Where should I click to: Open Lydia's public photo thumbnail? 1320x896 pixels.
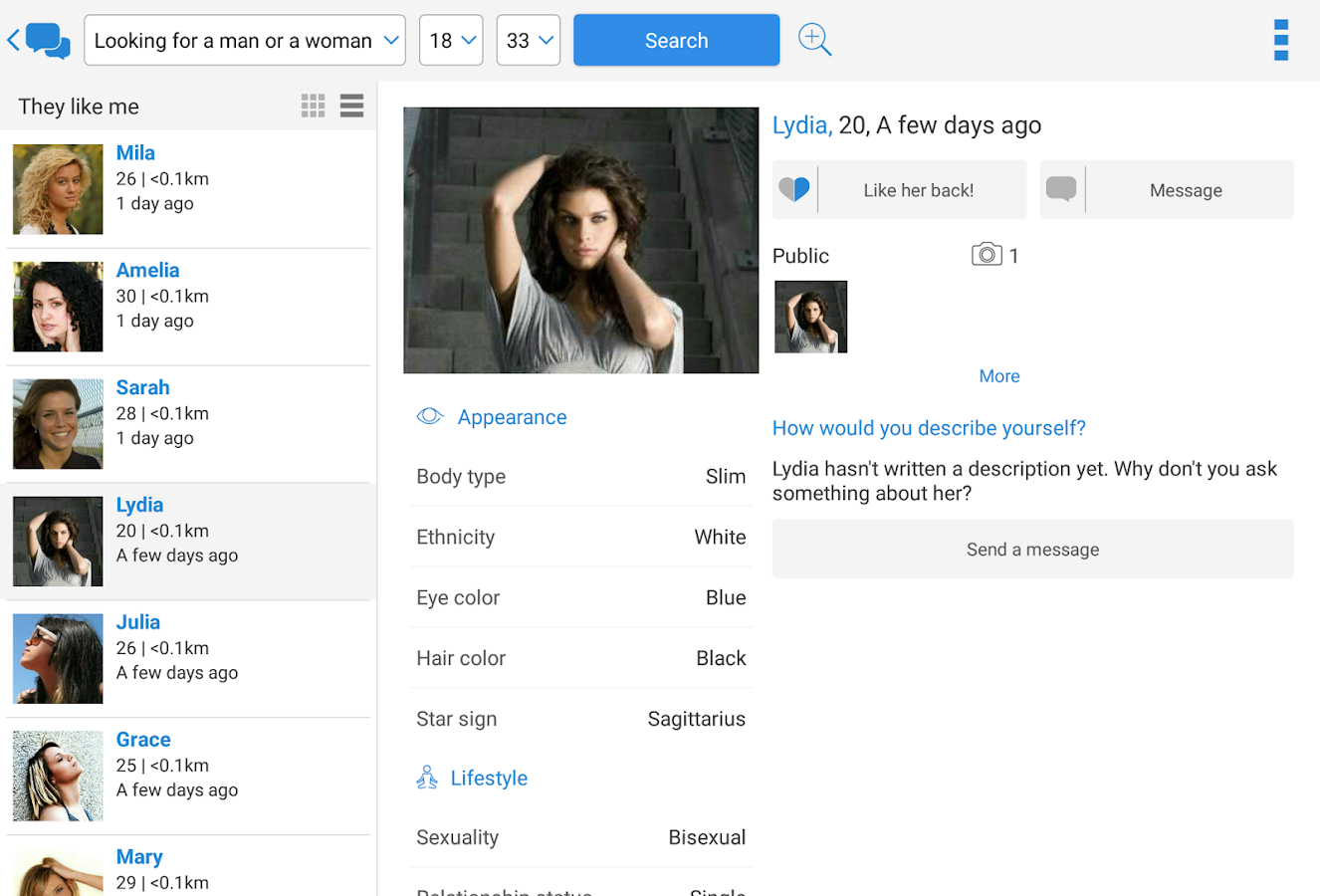pos(811,317)
